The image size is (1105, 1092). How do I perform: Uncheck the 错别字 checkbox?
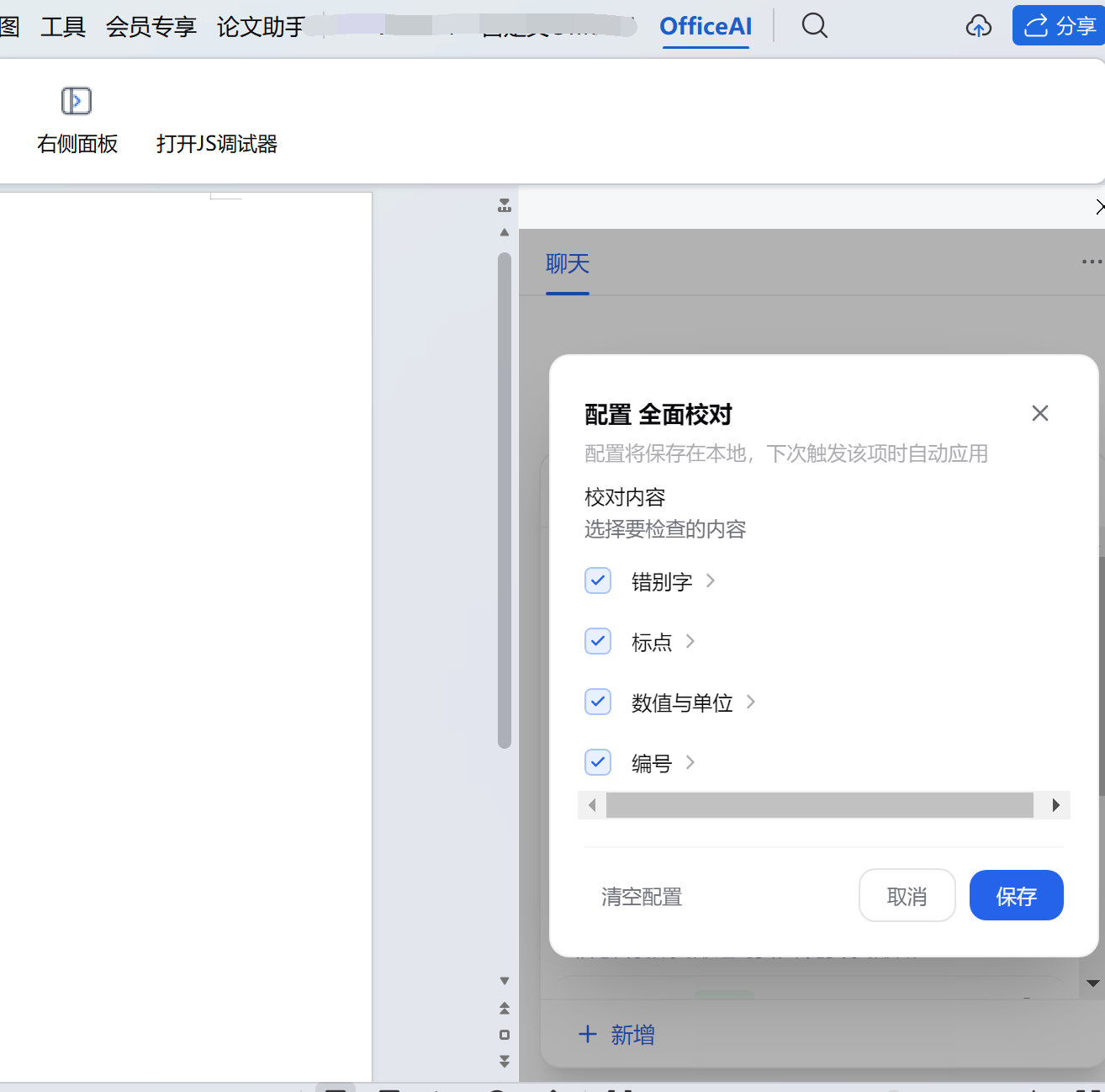598,580
